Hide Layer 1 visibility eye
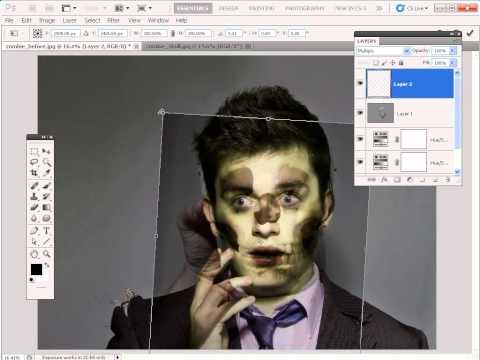 coord(360,113)
